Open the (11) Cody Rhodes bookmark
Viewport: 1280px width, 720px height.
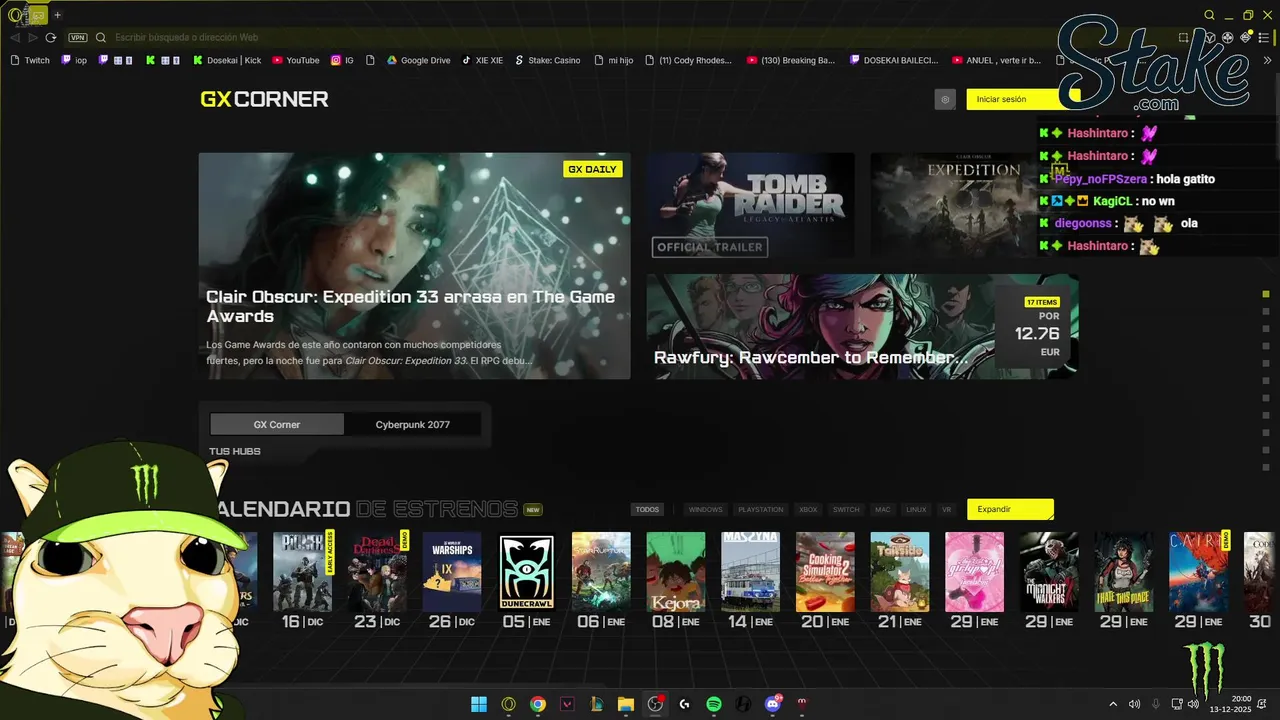click(x=688, y=60)
